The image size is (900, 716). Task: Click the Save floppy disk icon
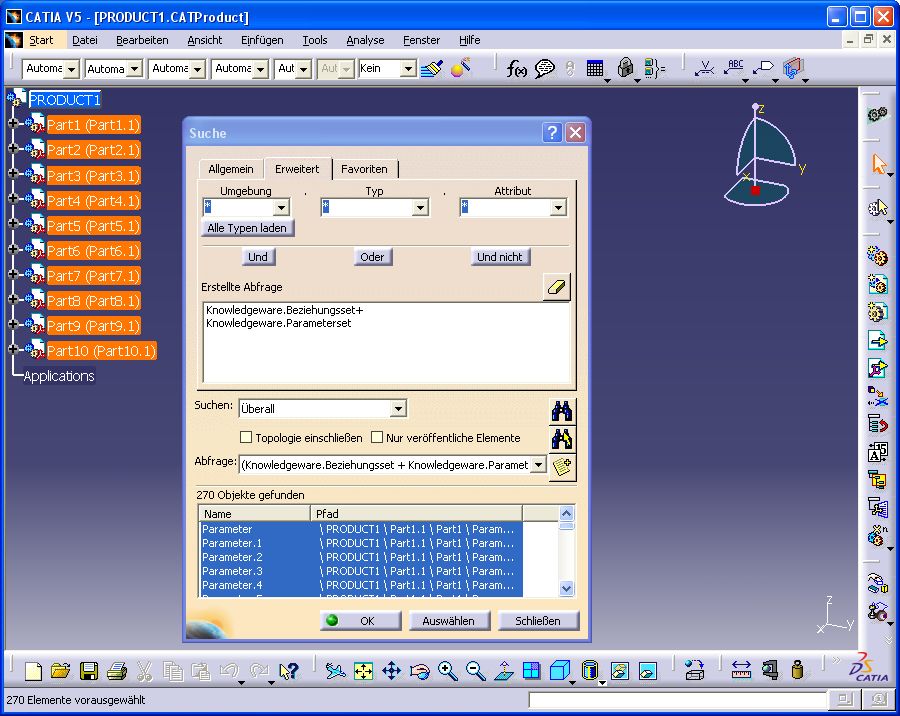pyautogui.click(x=89, y=671)
